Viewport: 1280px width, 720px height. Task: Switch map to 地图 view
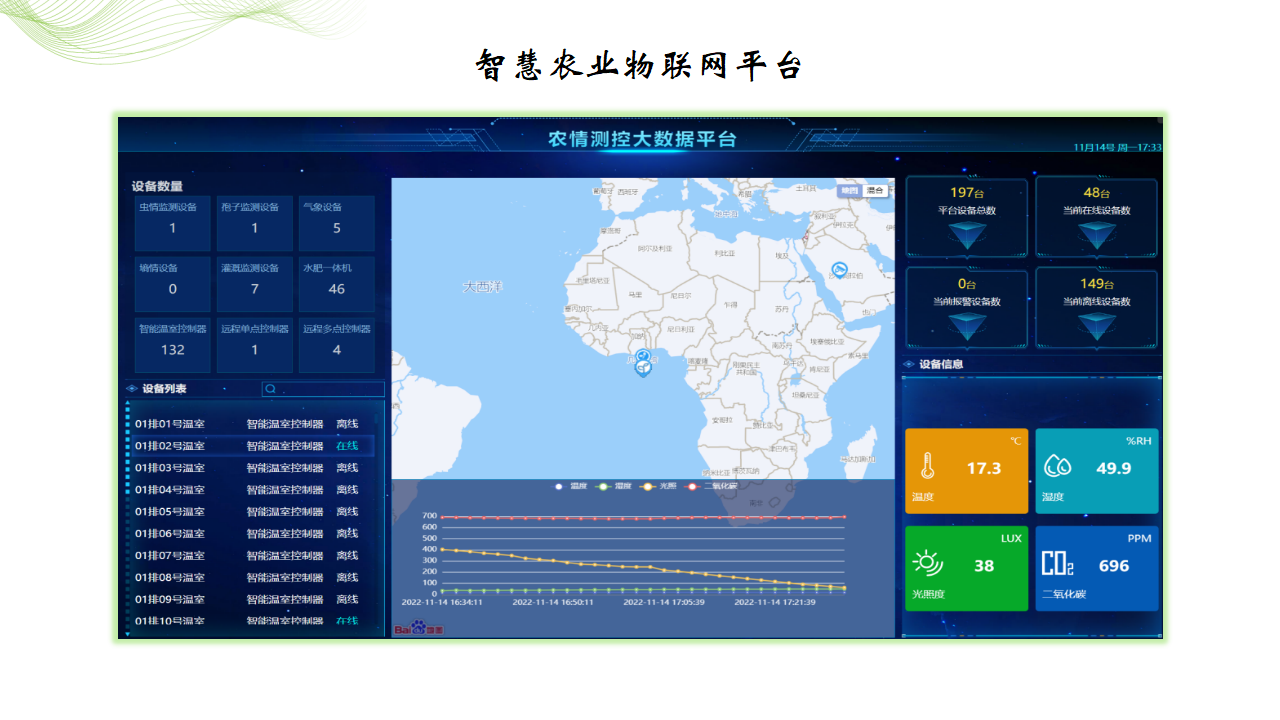849,190
